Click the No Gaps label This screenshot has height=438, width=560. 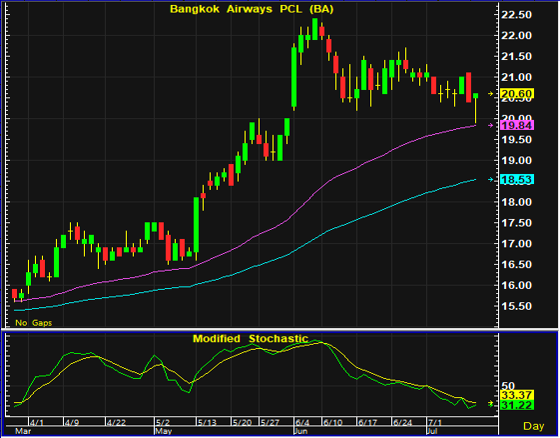[33, 323]
